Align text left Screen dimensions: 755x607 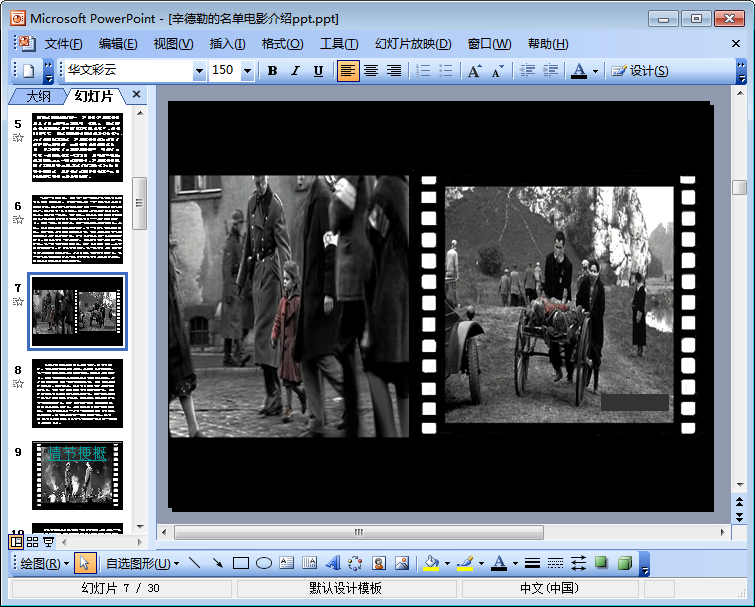coord(348,71)
